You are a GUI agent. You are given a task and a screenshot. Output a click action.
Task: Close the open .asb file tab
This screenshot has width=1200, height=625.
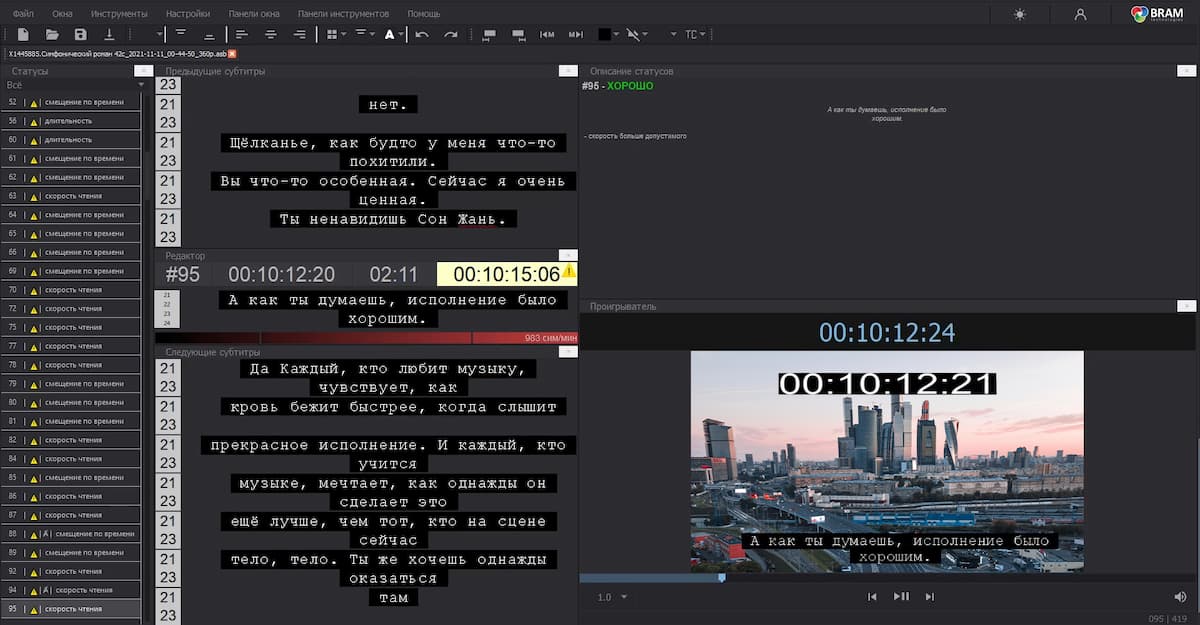point(232,53)
